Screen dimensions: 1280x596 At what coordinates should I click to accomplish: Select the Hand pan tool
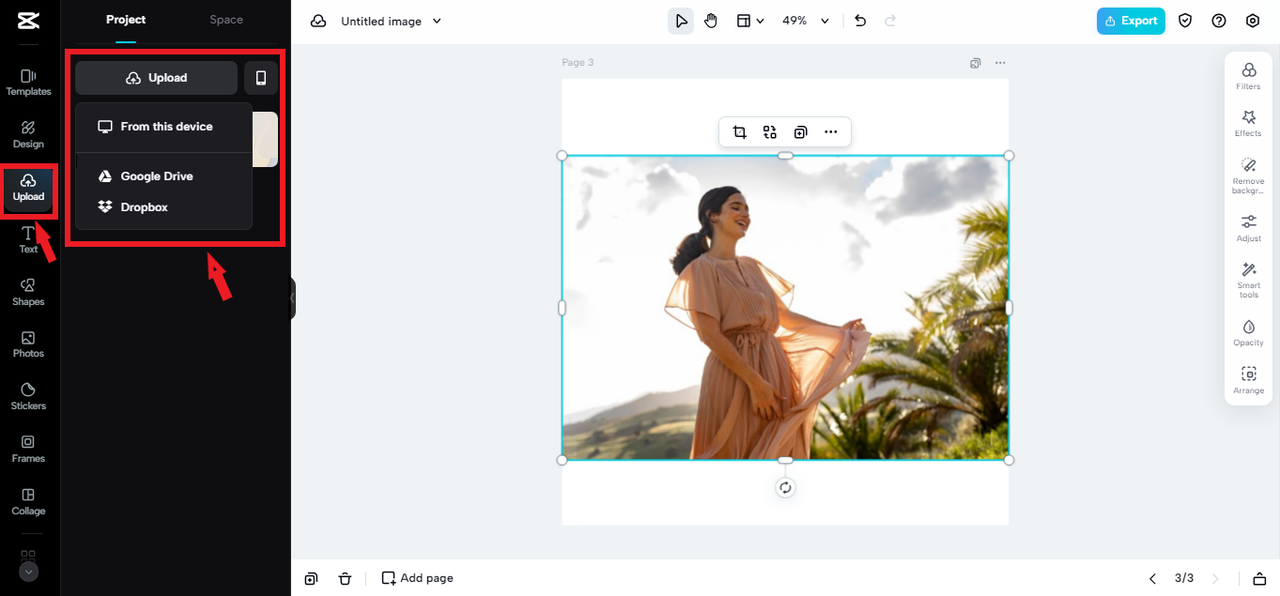coord(711,21)
